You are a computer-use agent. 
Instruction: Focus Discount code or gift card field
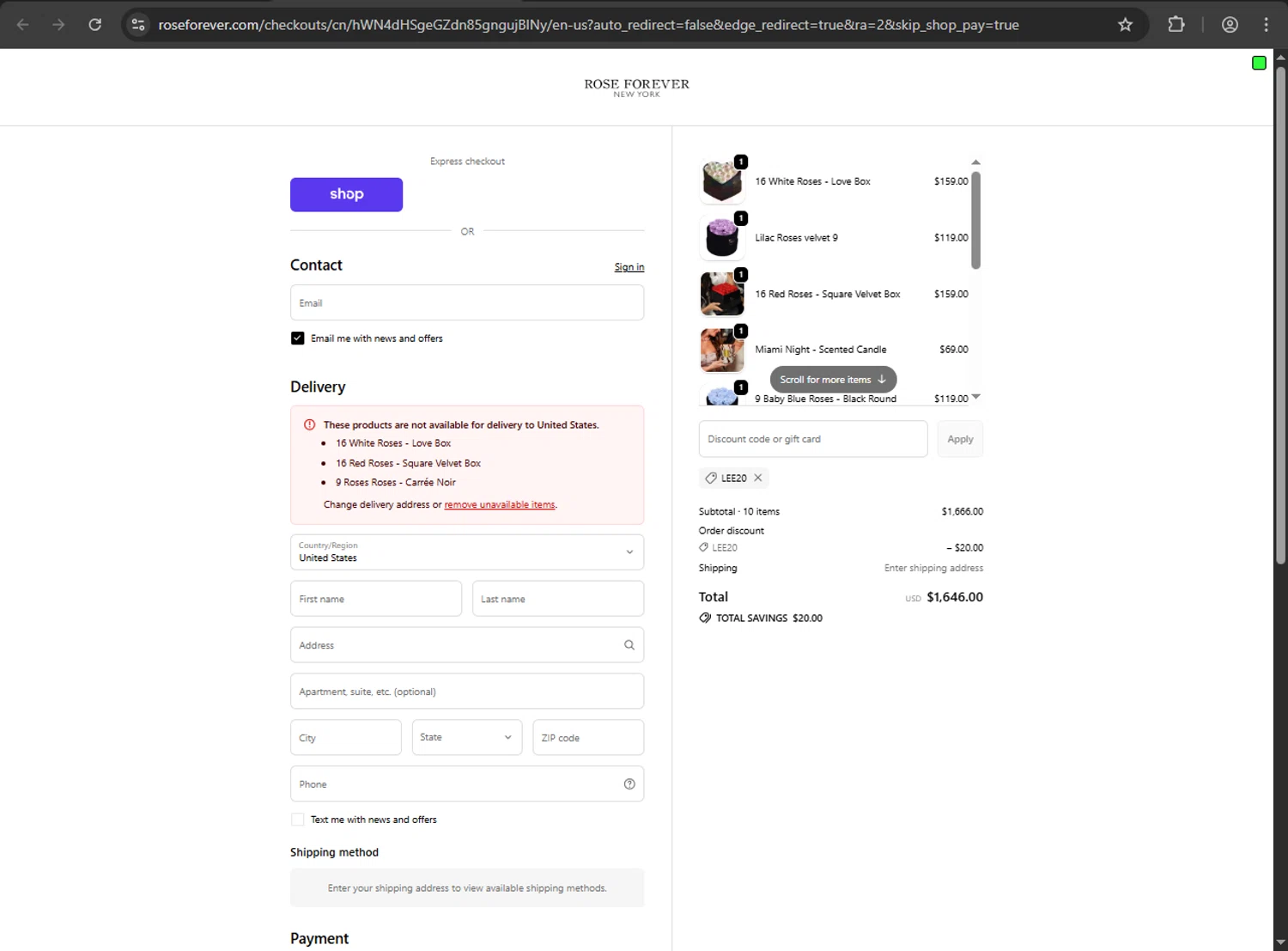pyautogui.click(x=813, y=439)
